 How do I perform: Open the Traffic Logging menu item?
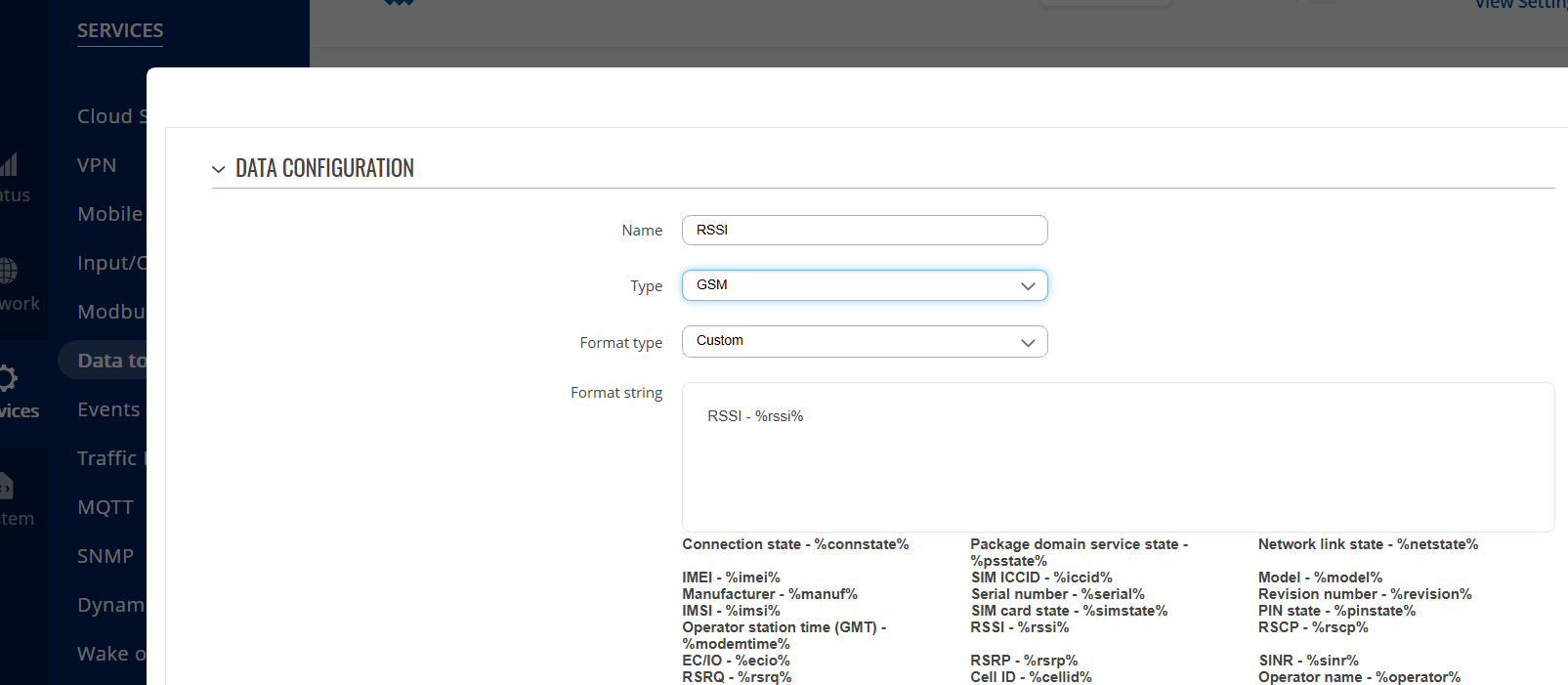coord(111,458)
